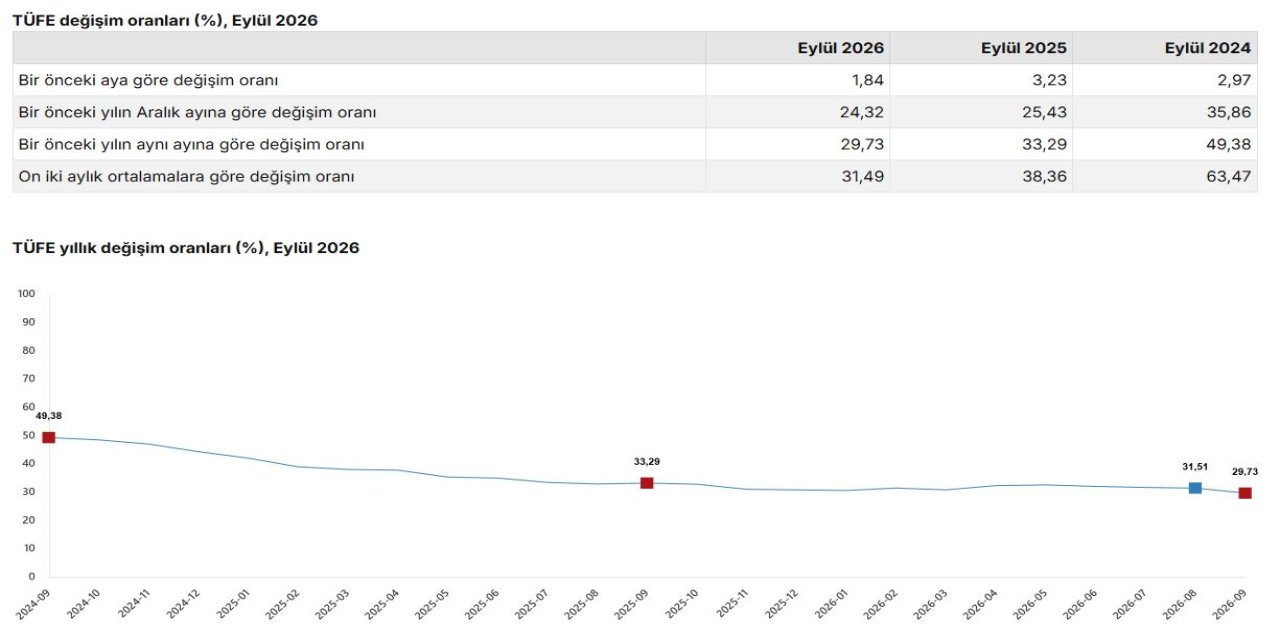
Task: Click the 2026-09 x-axis label
Action: (1229, 604)
